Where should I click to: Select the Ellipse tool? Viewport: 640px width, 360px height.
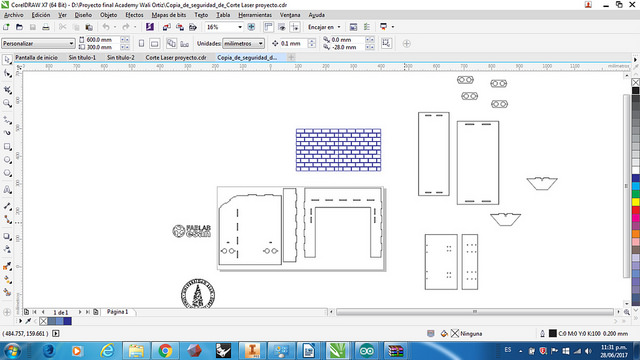coord(7,160)
